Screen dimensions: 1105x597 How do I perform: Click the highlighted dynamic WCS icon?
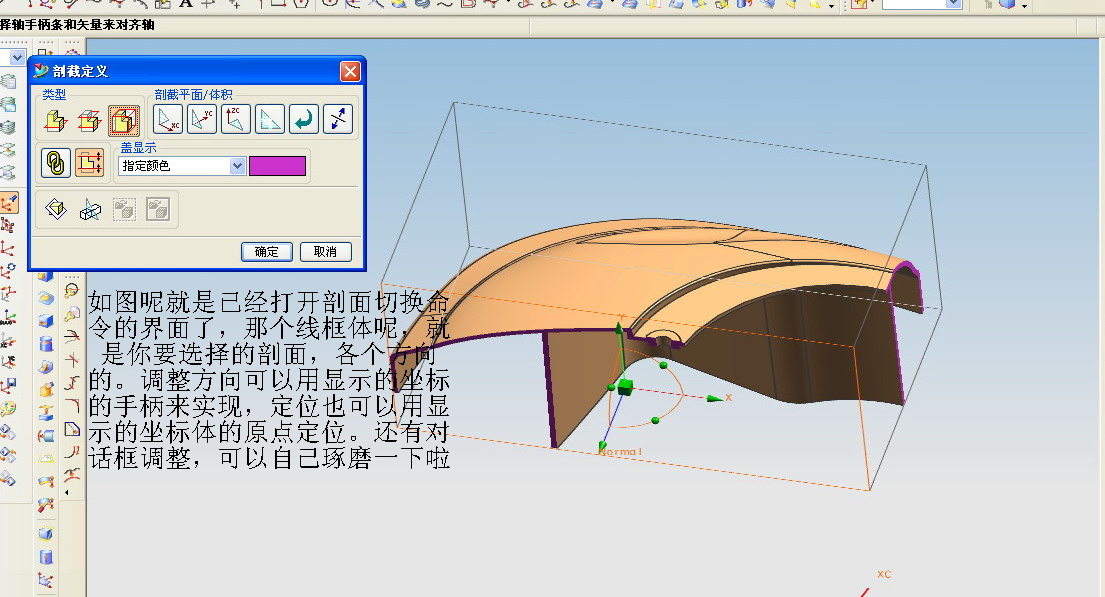tap(8, 204)
